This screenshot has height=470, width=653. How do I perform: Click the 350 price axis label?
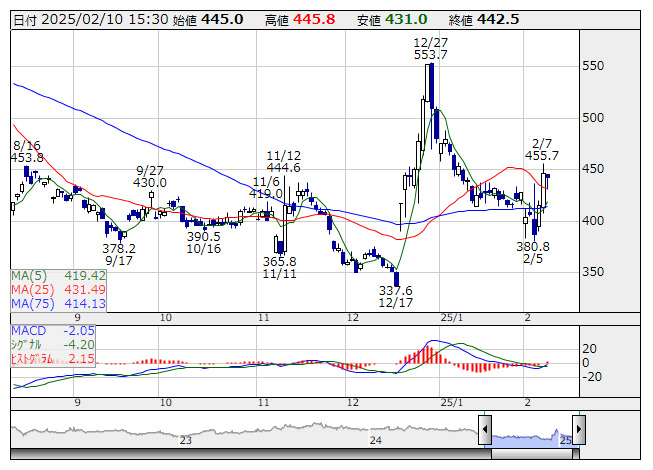click(x=593, y=272)
